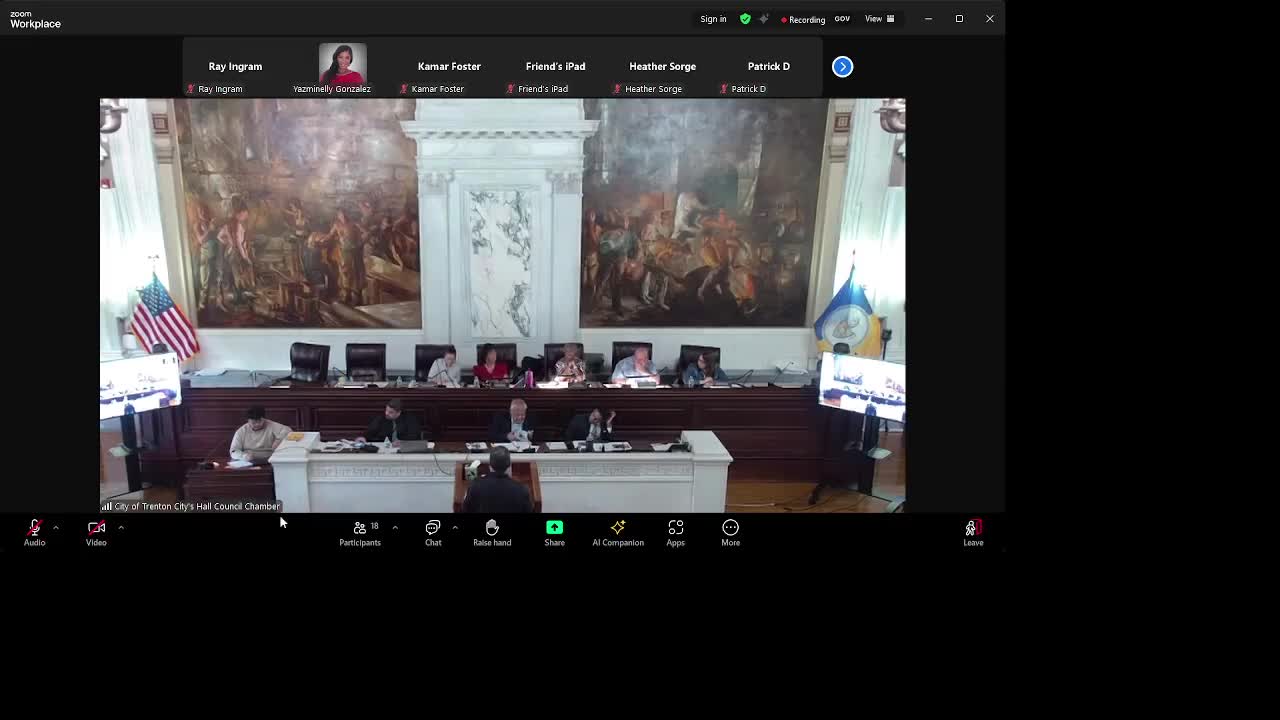Click the AI Companion sparkle icon in title bar

764,19
